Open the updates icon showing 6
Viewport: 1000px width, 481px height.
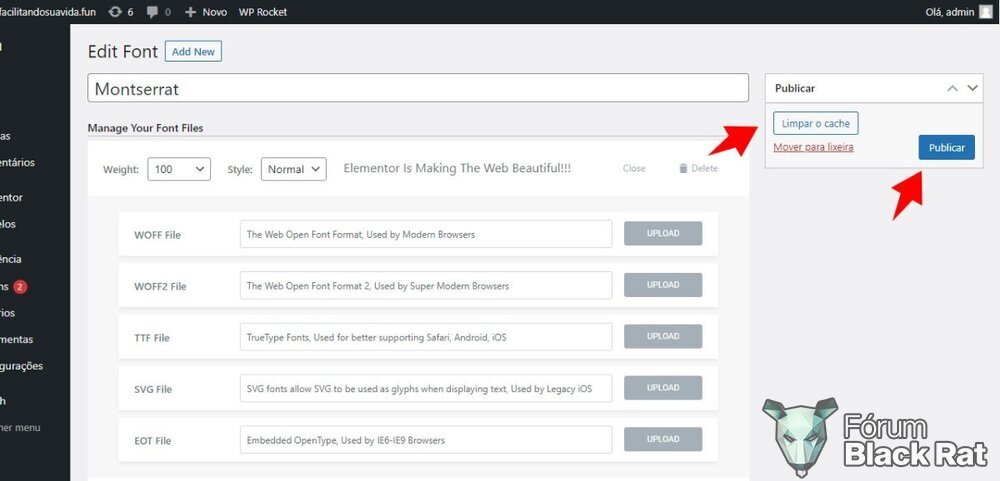pos(121,11)
